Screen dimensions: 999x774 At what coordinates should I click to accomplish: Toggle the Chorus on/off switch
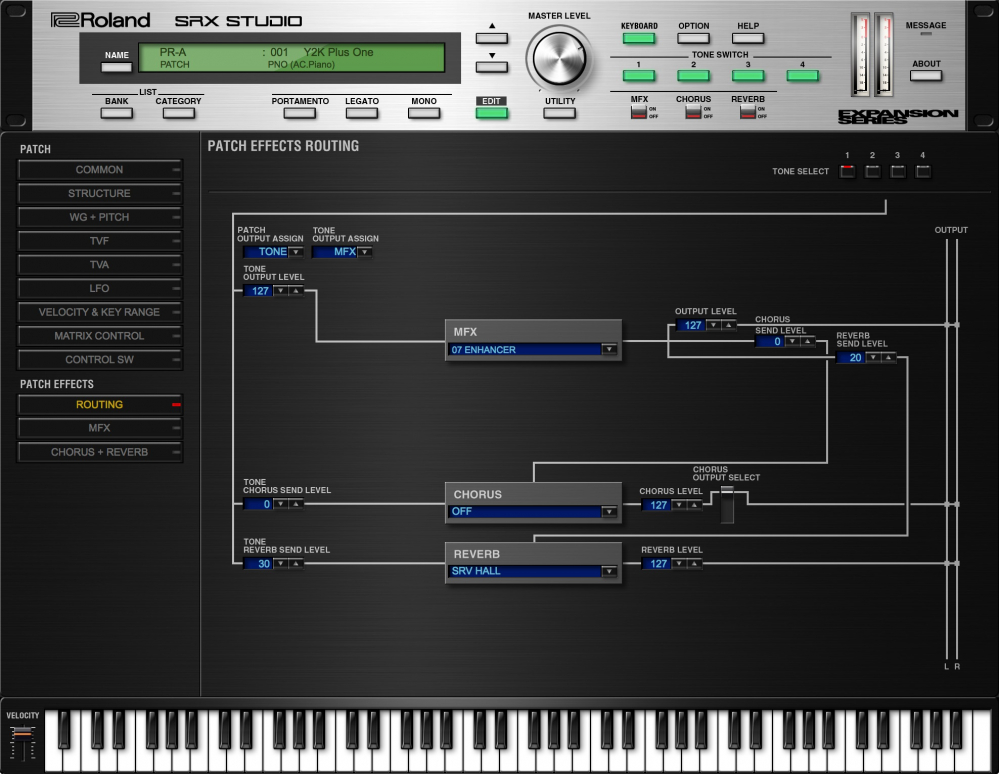(691, 112)
